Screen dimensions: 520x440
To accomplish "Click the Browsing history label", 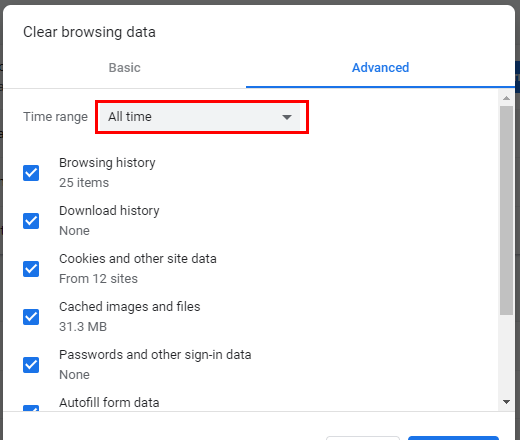I will coord(107,163).
